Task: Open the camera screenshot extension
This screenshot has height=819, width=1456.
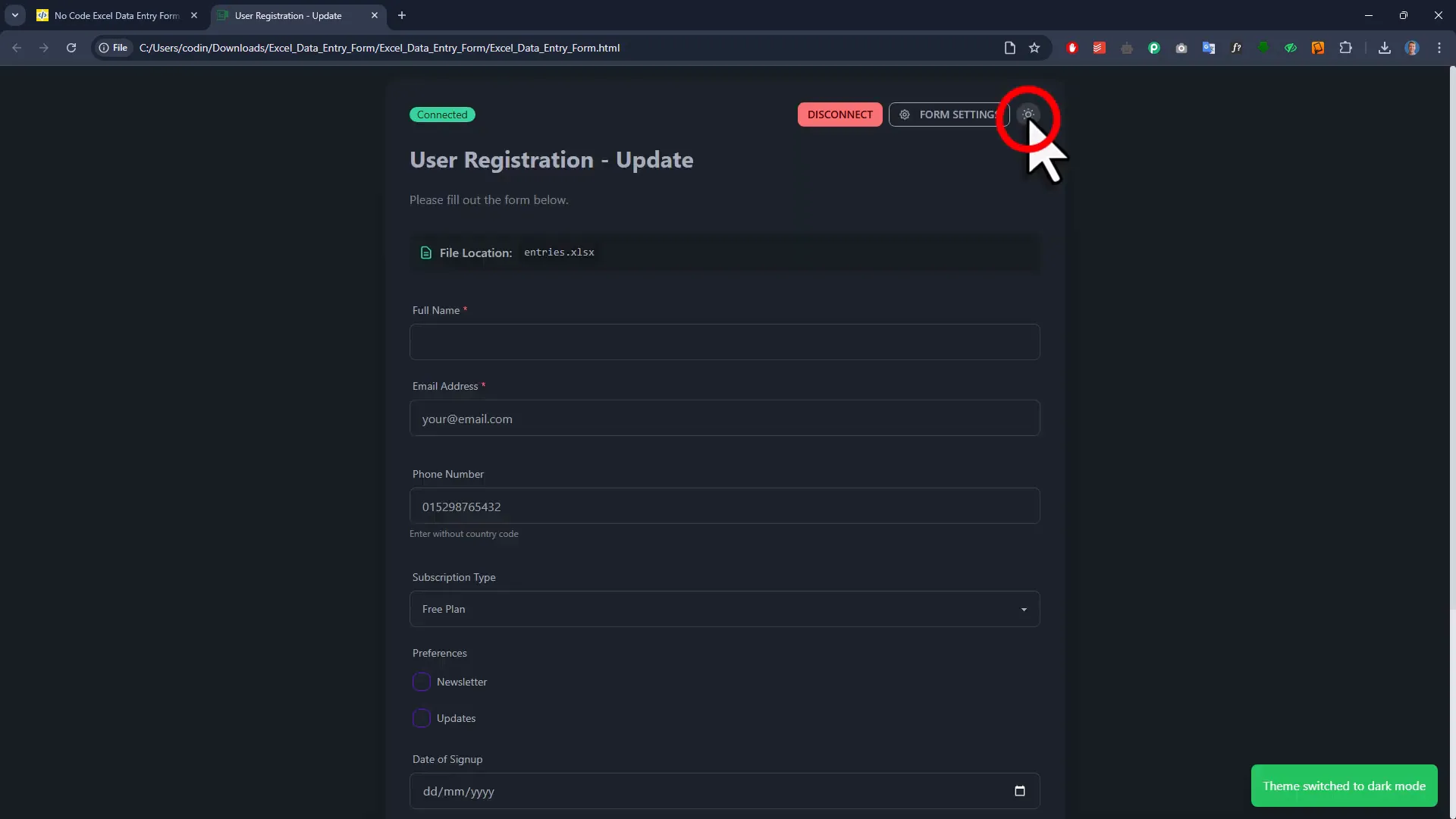Action: (1181, 48)
